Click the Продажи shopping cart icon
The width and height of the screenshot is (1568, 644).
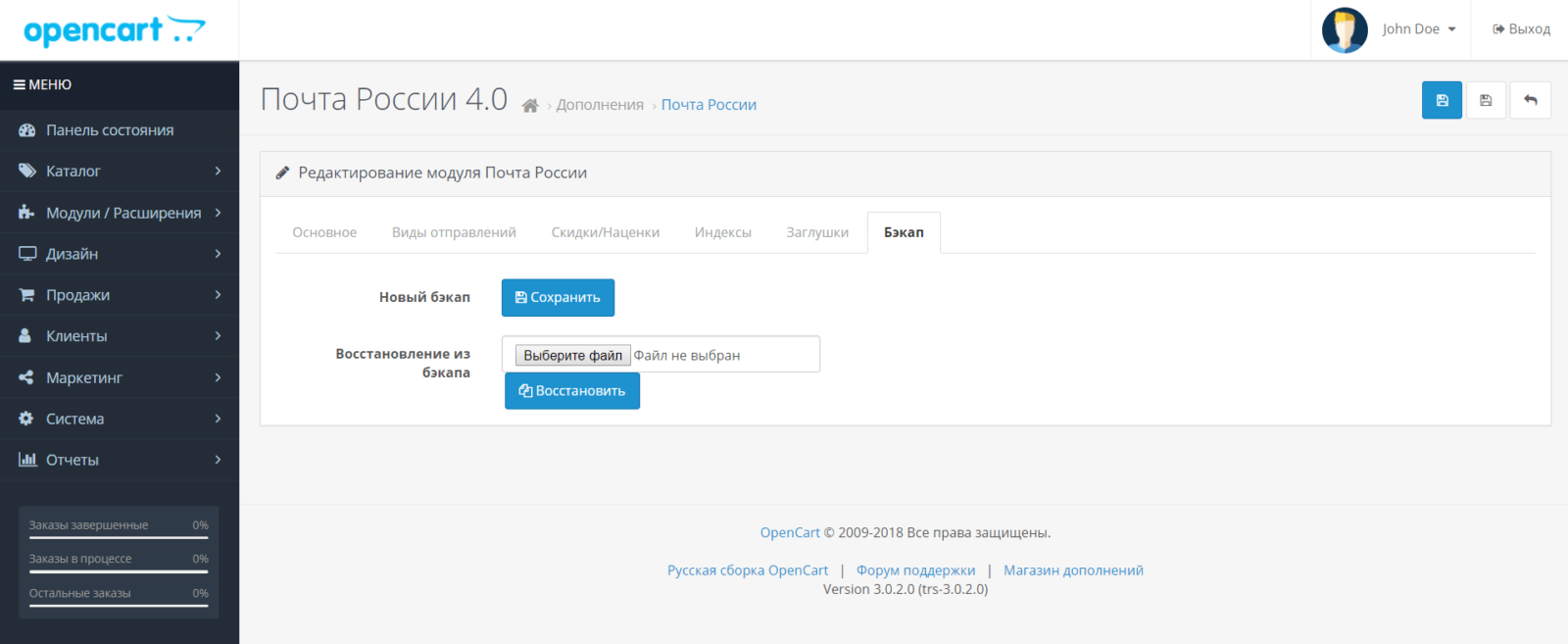click(27, 295)
